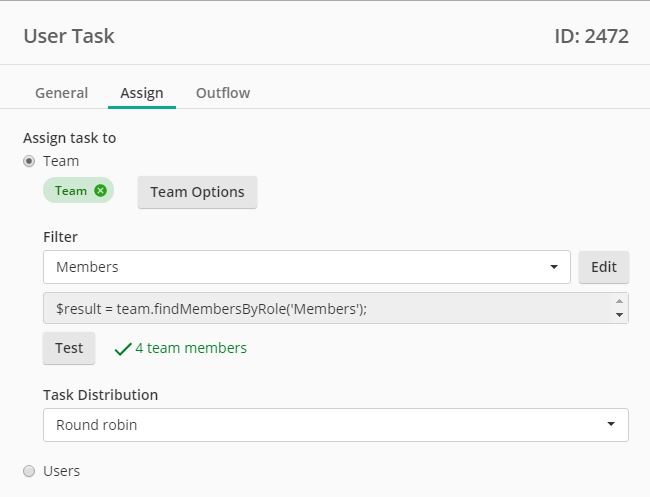The width and height of the screenshot is (650, 497).
Task: Click the Filter dropdown arrow icon
Action: tap(554, 267)
